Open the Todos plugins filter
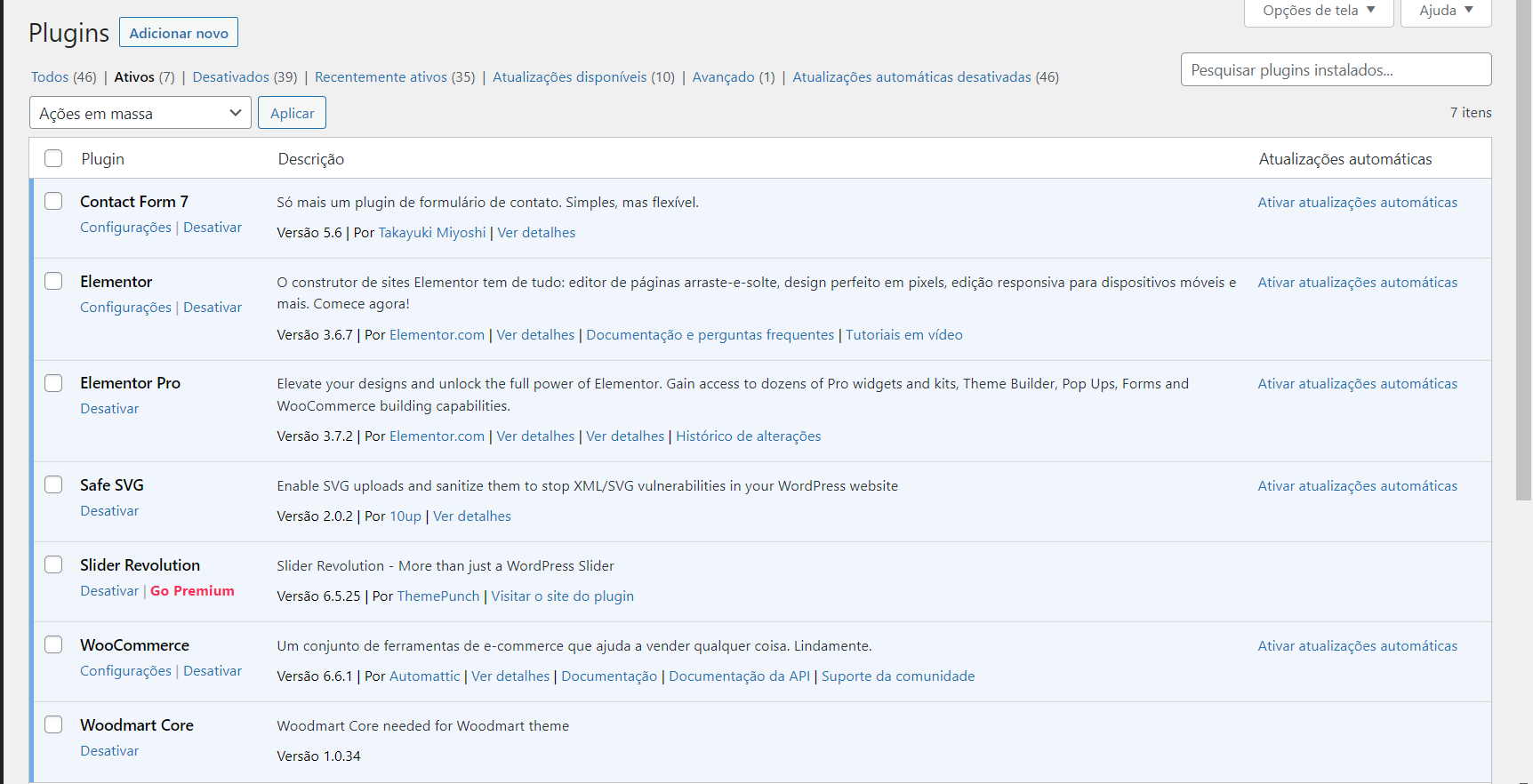The height and width of the screenshot is (784, 1533). coord(63,77)
